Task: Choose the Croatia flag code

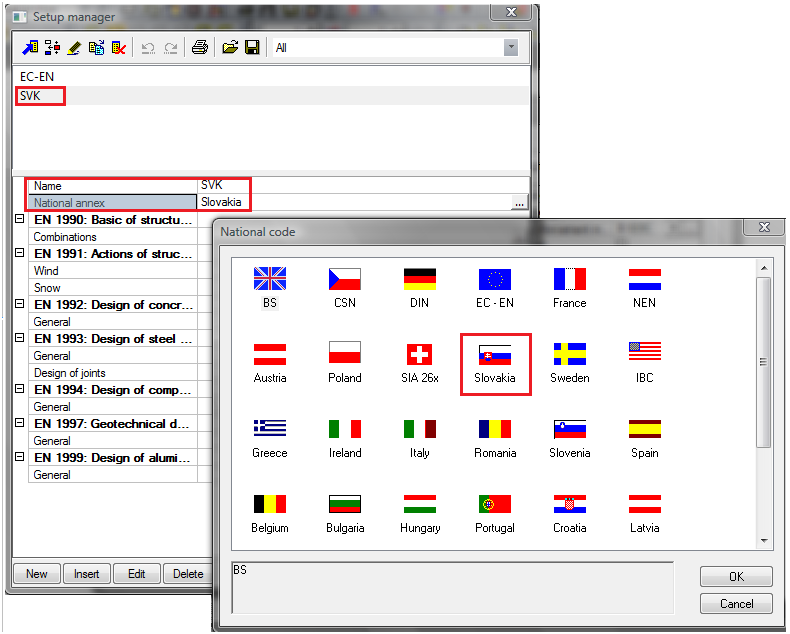Action: (x=570, y=513)
